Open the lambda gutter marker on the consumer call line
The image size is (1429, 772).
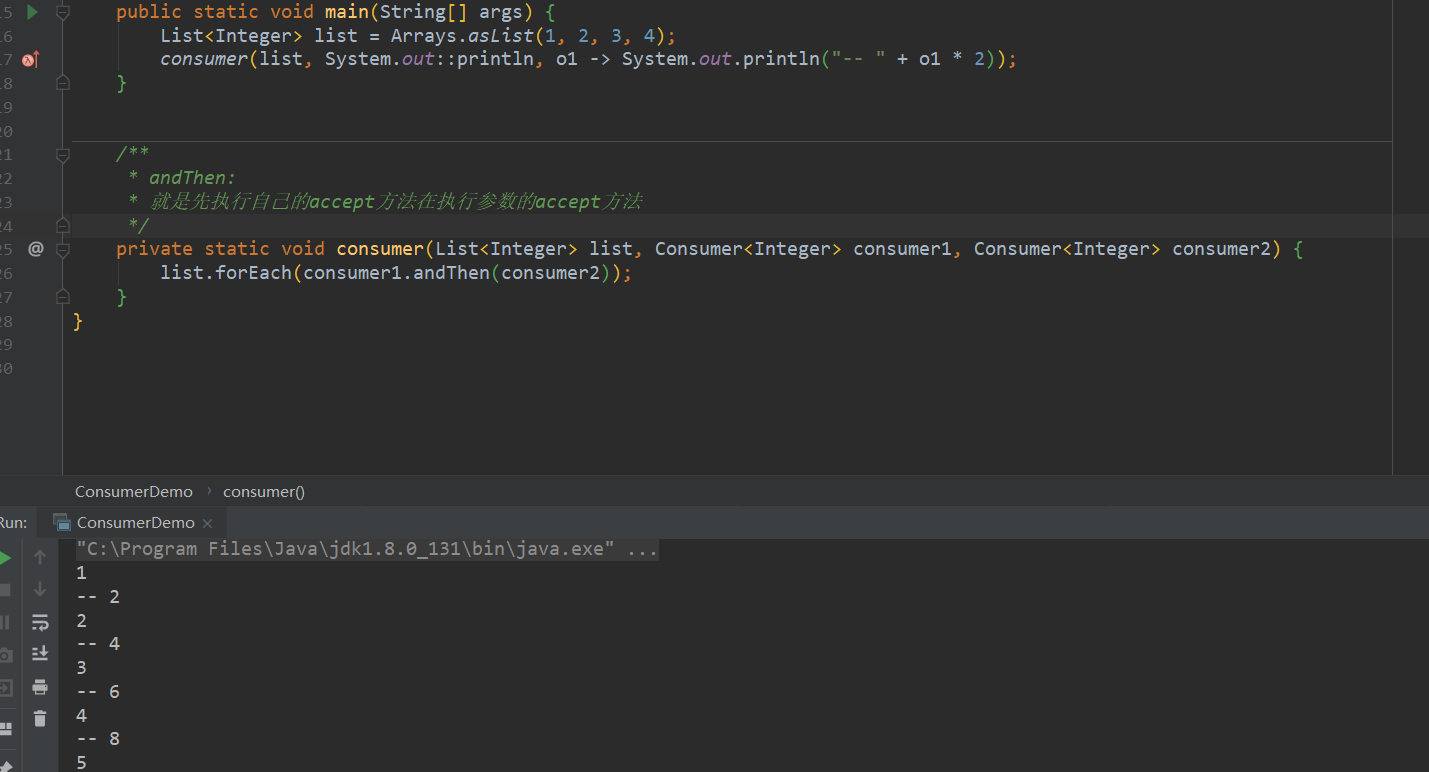pos(29,60)
